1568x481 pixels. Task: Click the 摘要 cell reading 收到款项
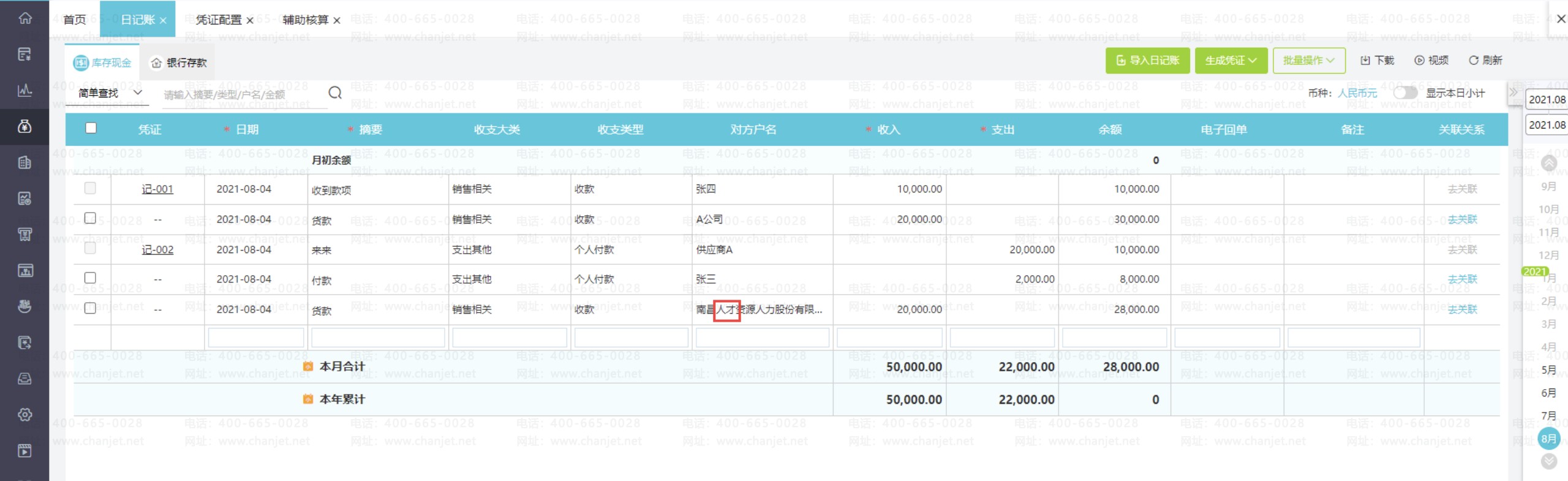(x=378, y=190)
